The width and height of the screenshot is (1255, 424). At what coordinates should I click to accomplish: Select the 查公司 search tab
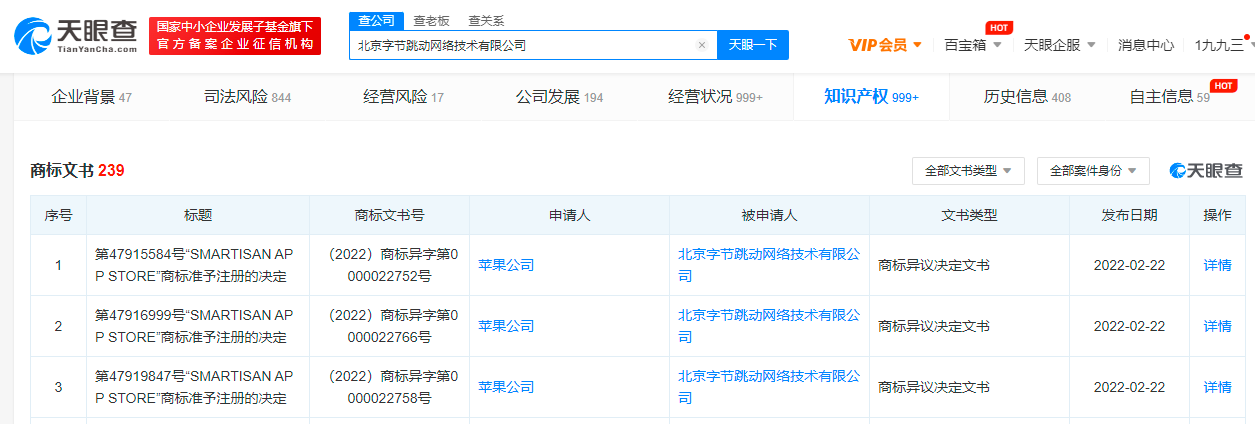(377, 20)
